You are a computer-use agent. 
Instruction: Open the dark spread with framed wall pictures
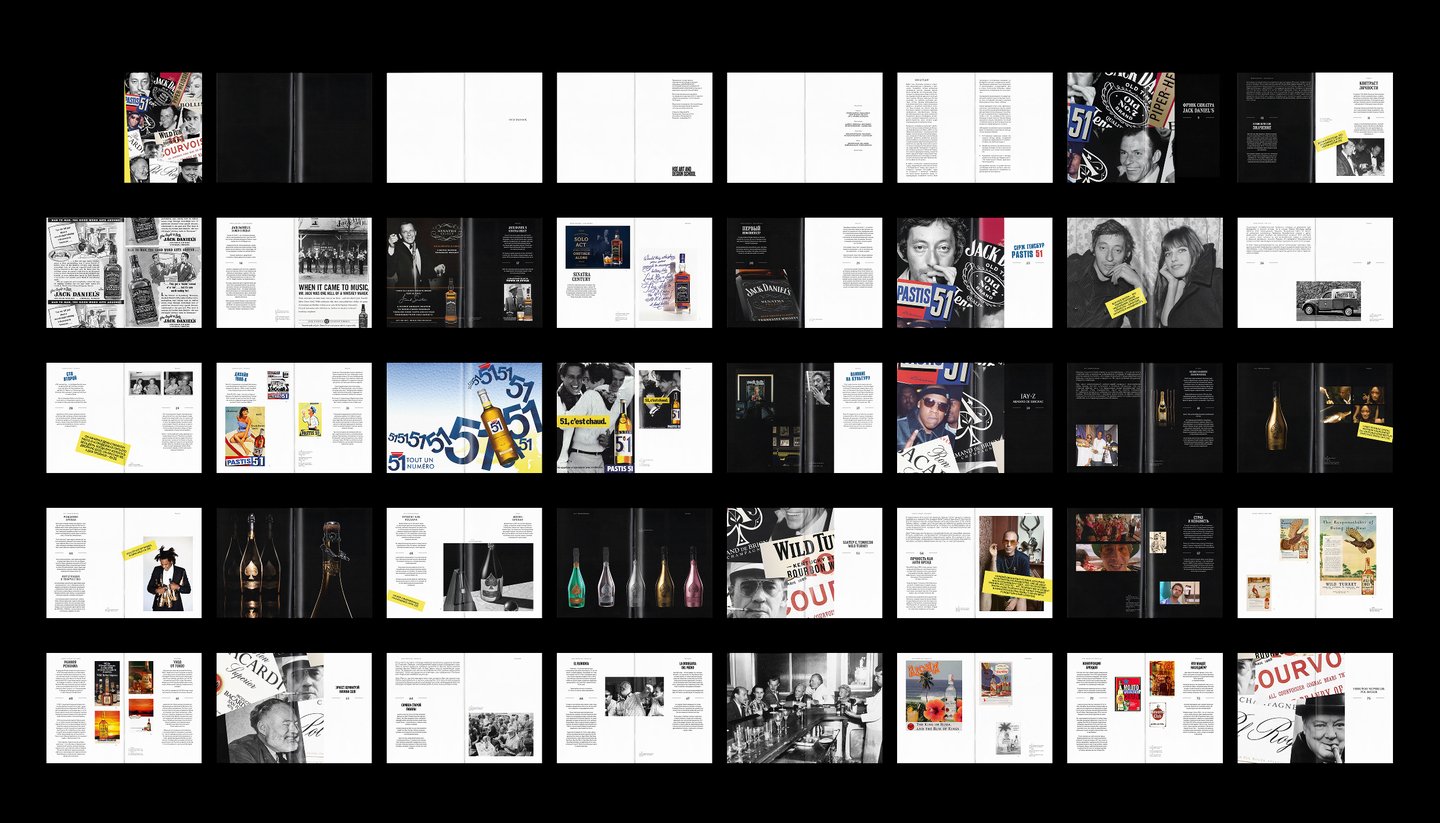click(805, 418)
